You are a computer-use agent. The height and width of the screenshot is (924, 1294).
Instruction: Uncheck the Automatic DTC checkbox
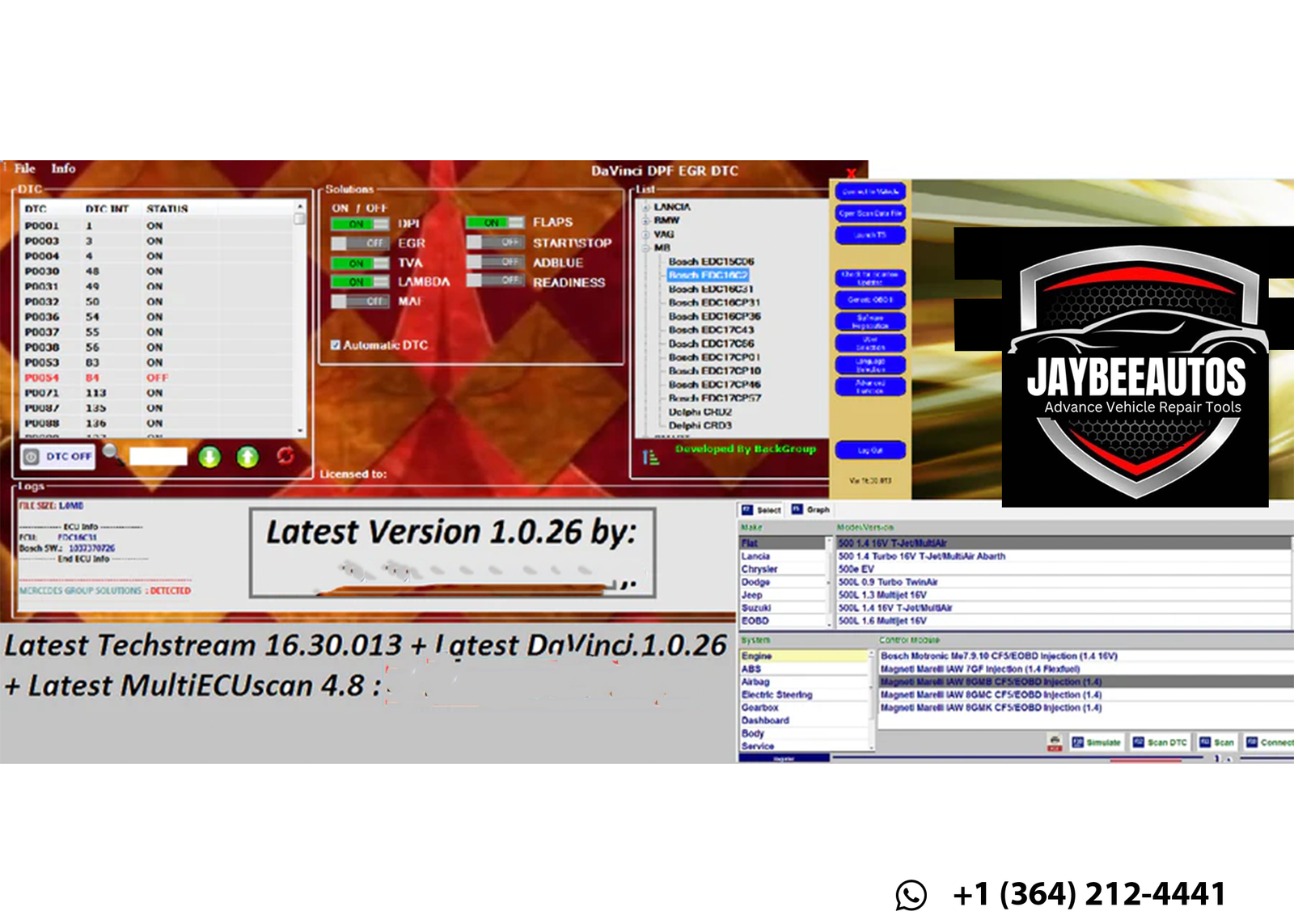pos(336,345)
